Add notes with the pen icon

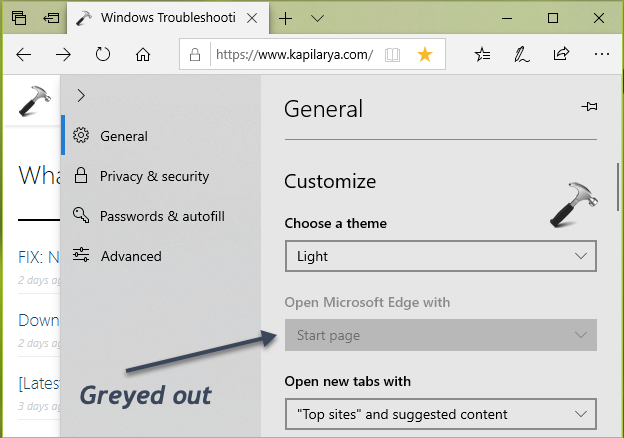click(x=521, y=55)
